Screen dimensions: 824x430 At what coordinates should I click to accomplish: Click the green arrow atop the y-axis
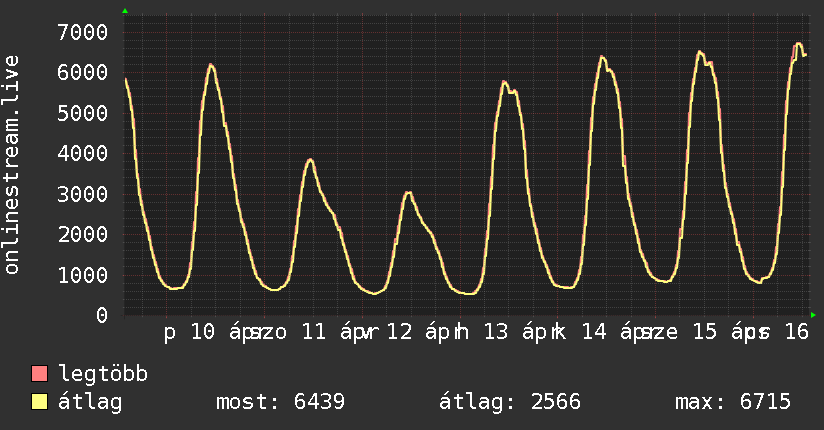(x=125, y=11)
